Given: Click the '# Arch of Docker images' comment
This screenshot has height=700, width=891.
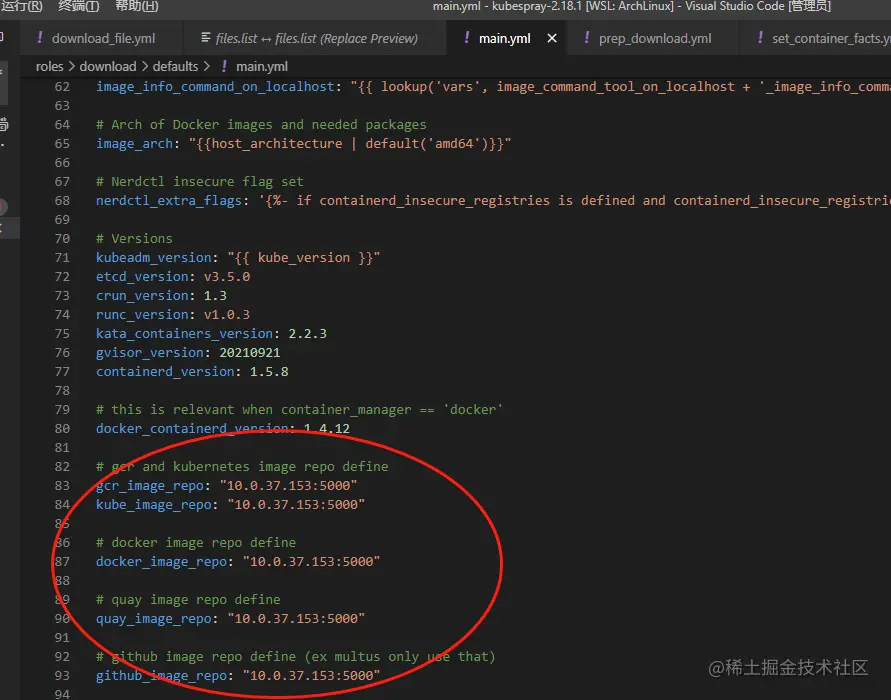Looking at the screenshot, I should click(261, 124).
